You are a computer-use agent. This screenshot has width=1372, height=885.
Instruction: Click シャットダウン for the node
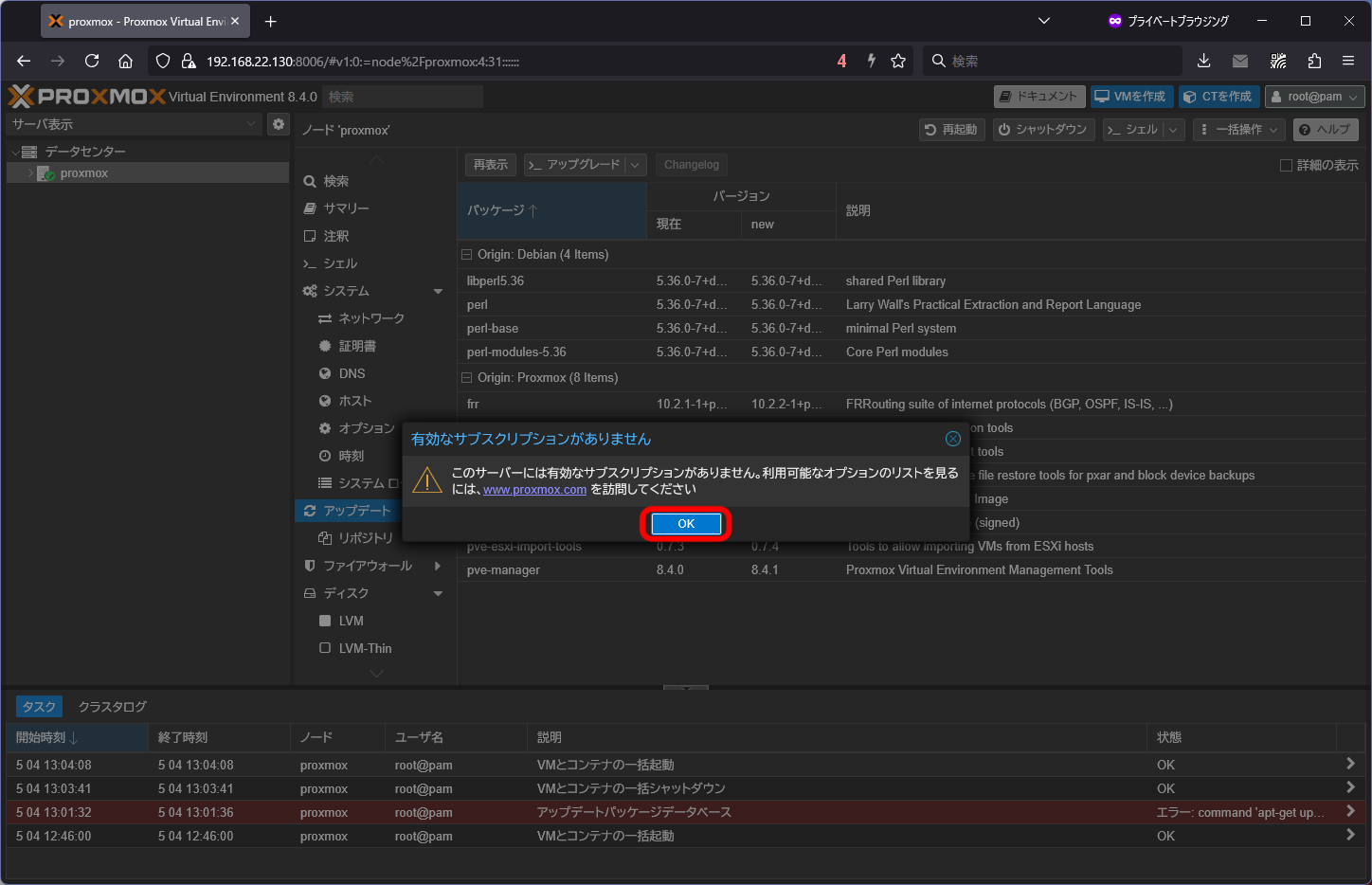1044,130
